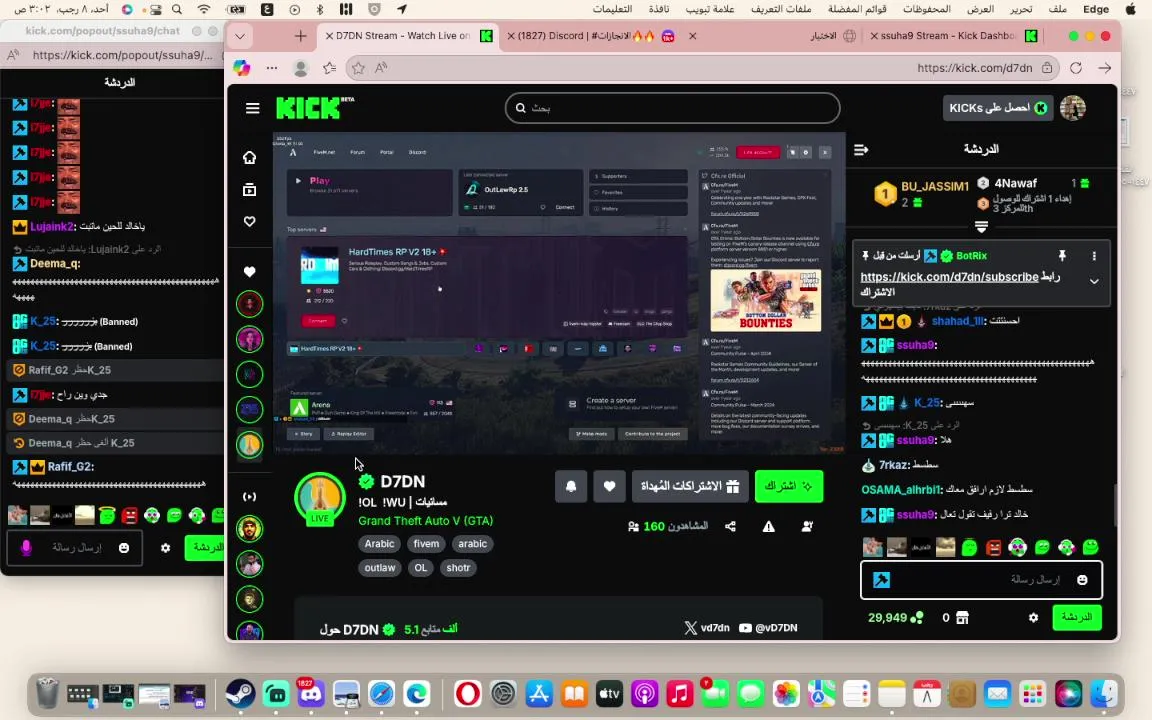This screenshot has height=720, width=1152.
Task: Open @vD7DN YouTube link
Action: click(x=768, y=627)
